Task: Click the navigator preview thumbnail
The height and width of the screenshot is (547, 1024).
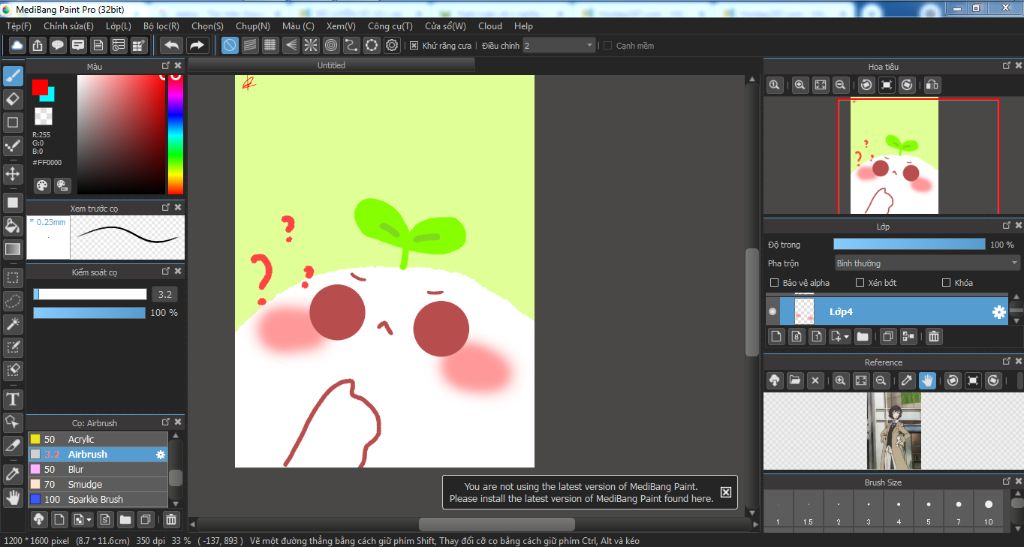Action: tap(894, 157)
